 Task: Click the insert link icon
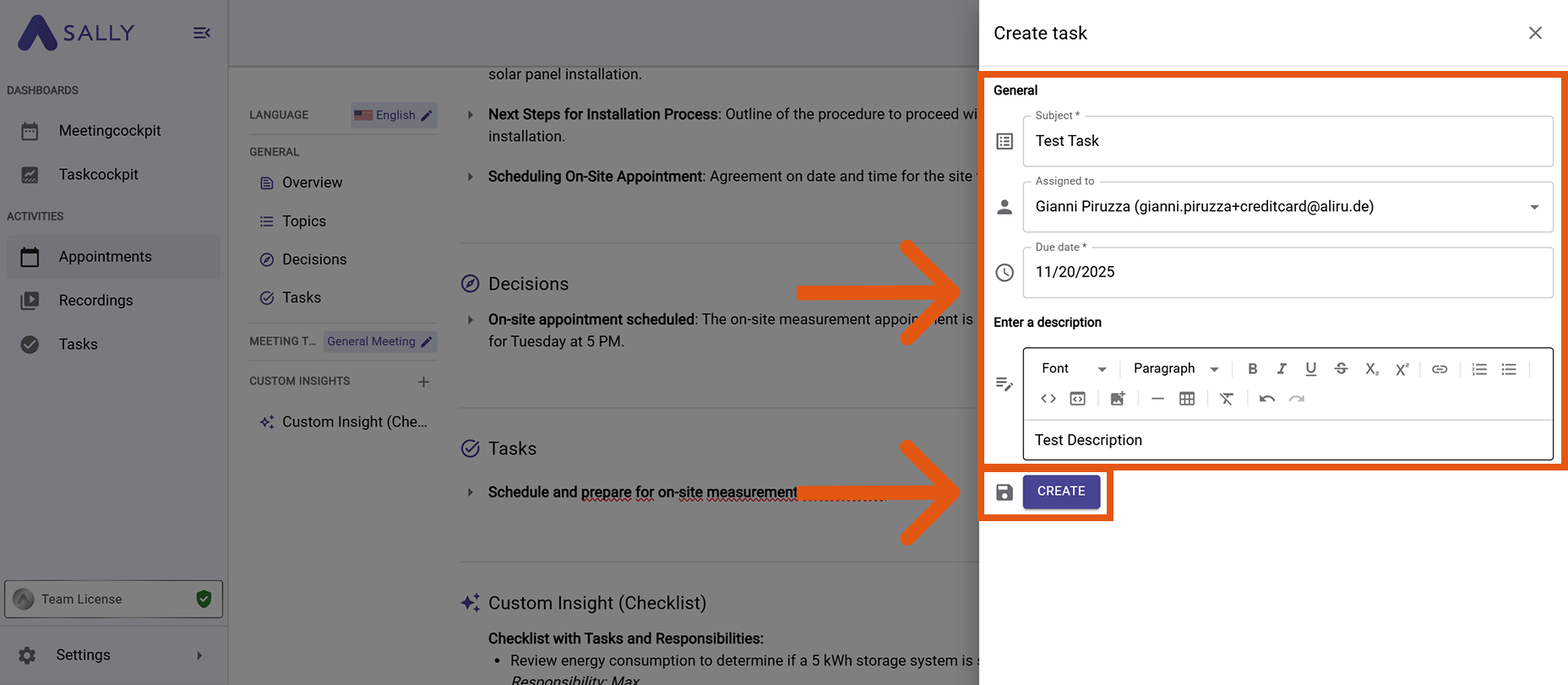click(x=1440, y=369)
